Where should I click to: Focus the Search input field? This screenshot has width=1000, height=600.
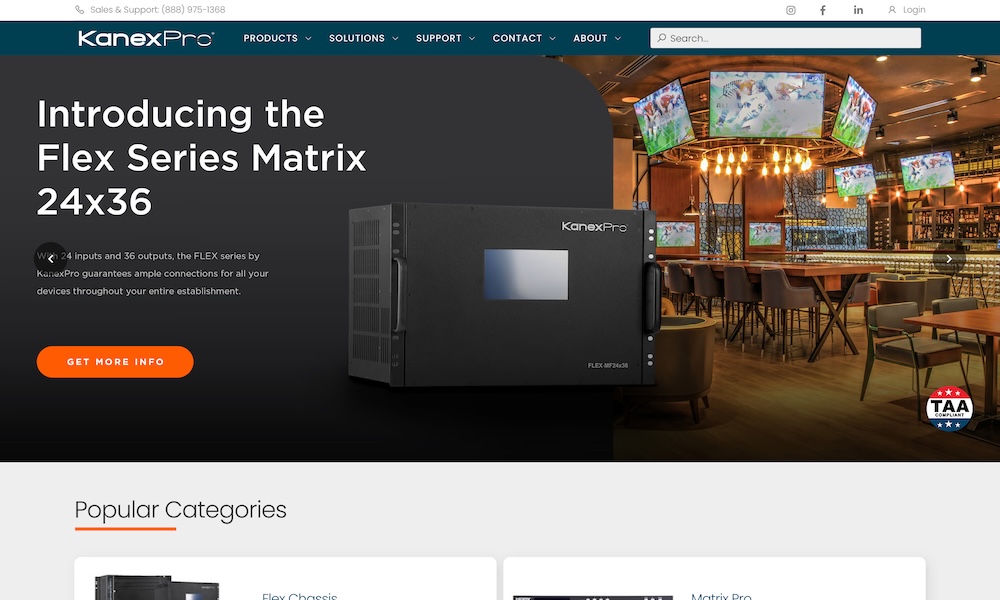(x=785, y=38)
